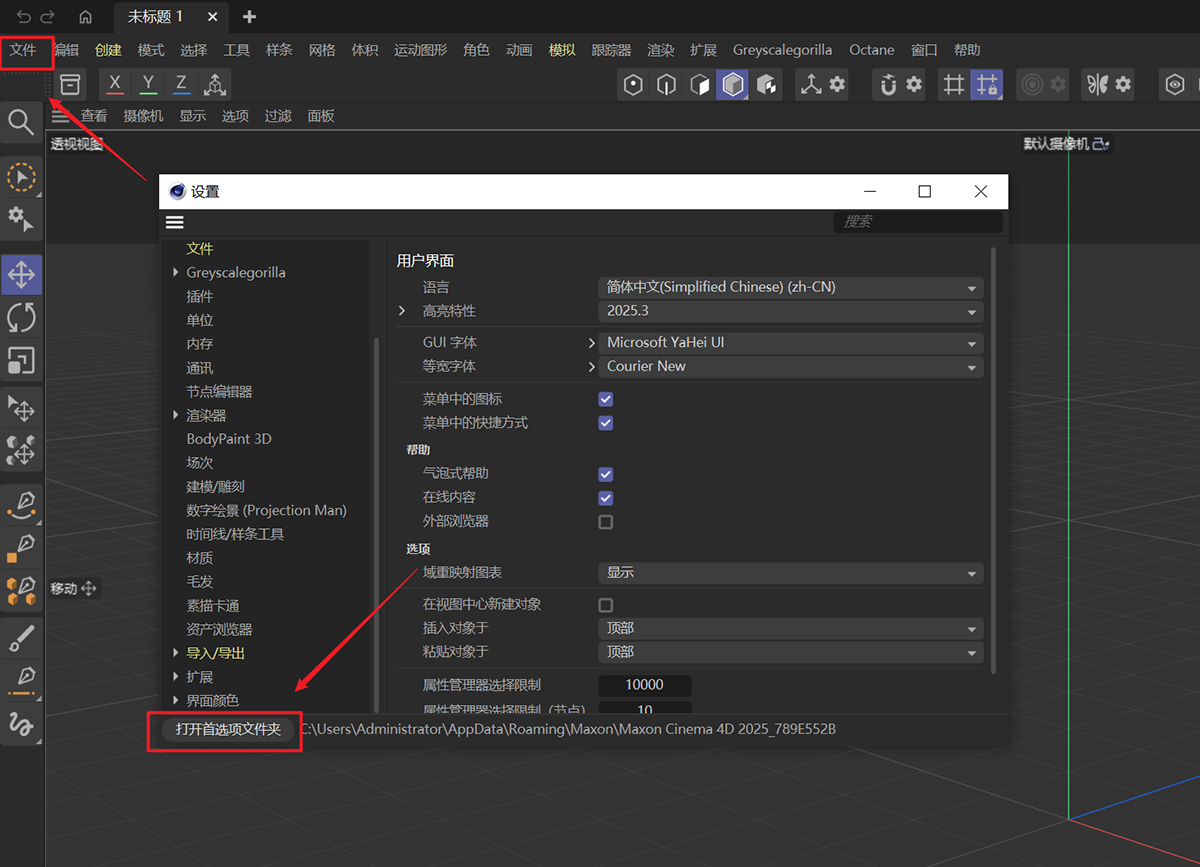Open the settings dialog hamburger menu
This screenshot has height=867, width=1200.
[x=175, y=222]
